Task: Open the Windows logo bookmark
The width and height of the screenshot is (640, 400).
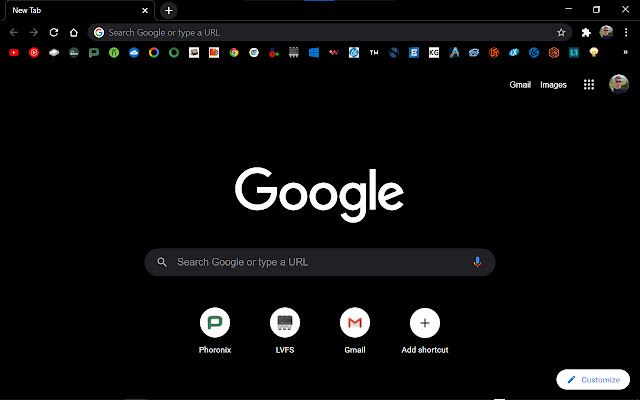Action: [314, 53]
